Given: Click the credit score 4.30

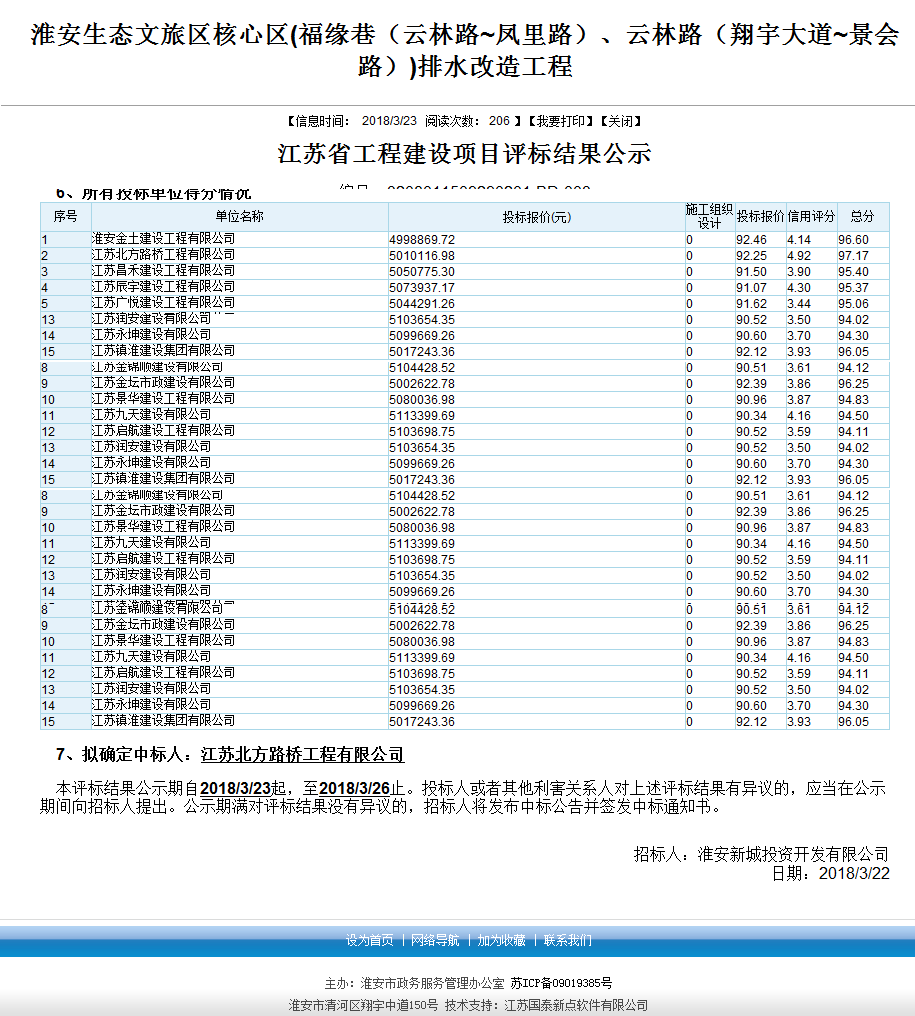Looking at the screenshot, I should [x=799, y=288].
